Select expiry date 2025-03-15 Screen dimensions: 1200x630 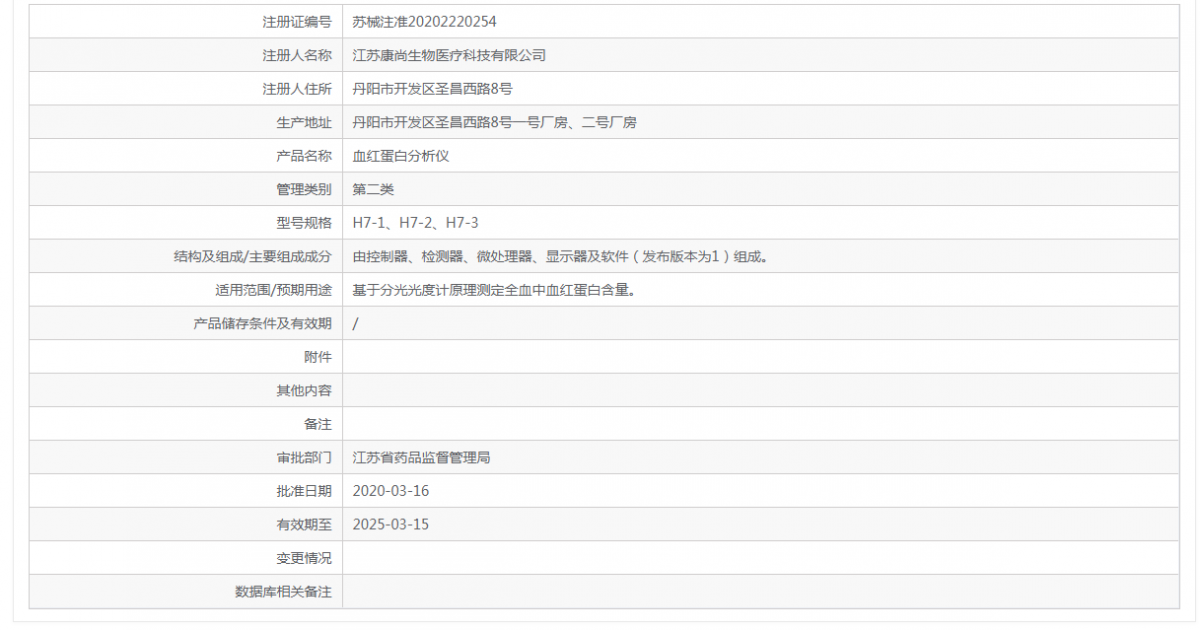tap(391, 524)
